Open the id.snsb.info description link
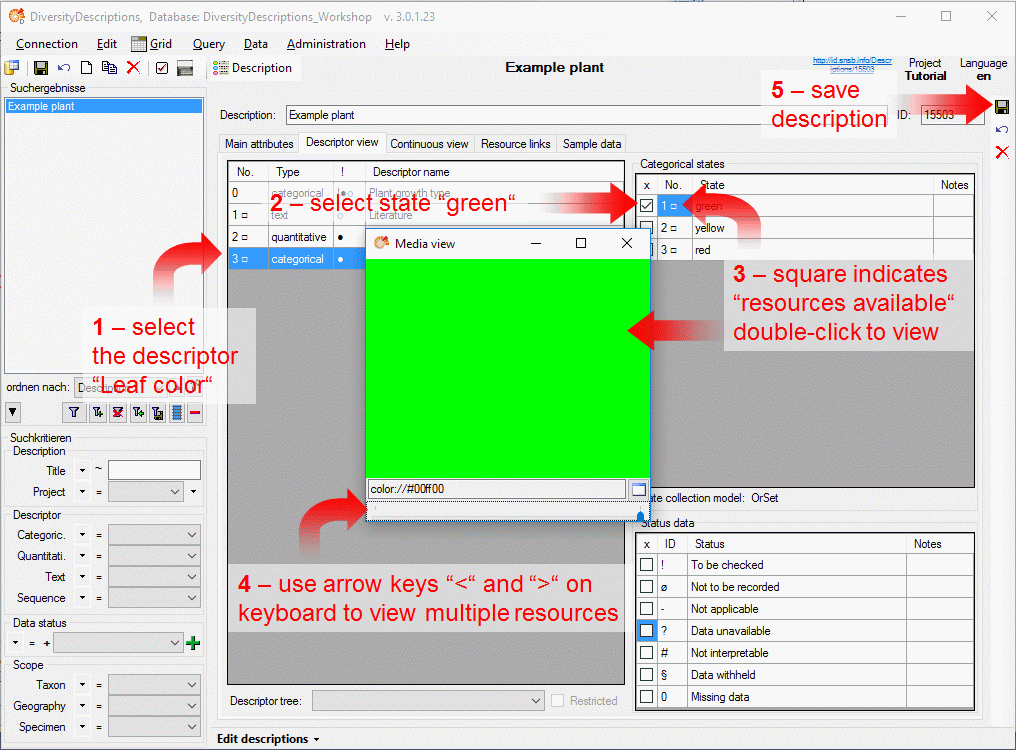This screenshot has width=1016, height=750. [x=852, y=64]
